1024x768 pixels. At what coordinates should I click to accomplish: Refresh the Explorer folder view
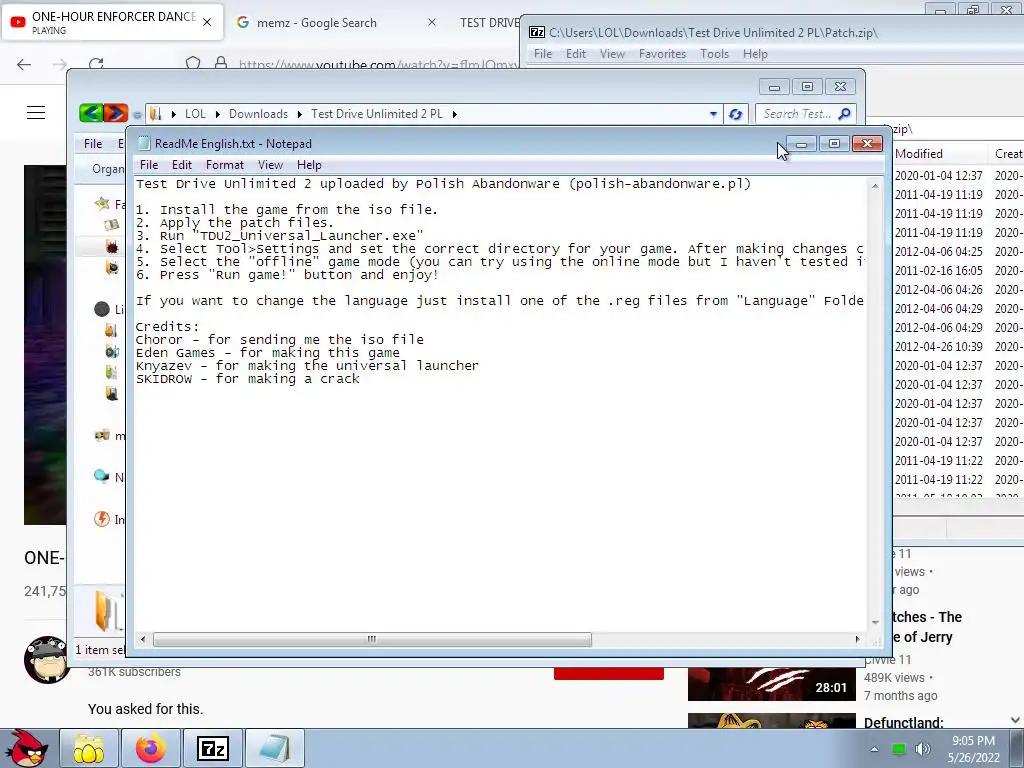[x=735, y=114]
